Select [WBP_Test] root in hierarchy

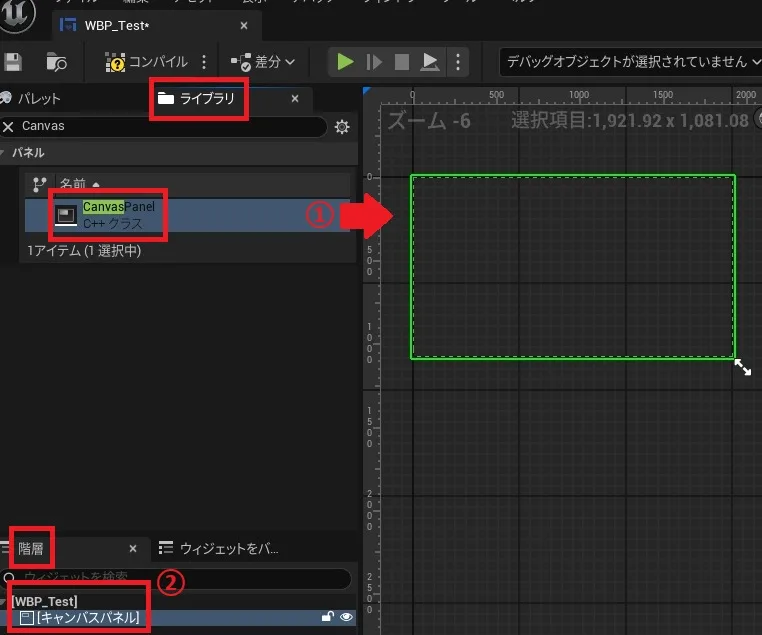tap(45, 601)
